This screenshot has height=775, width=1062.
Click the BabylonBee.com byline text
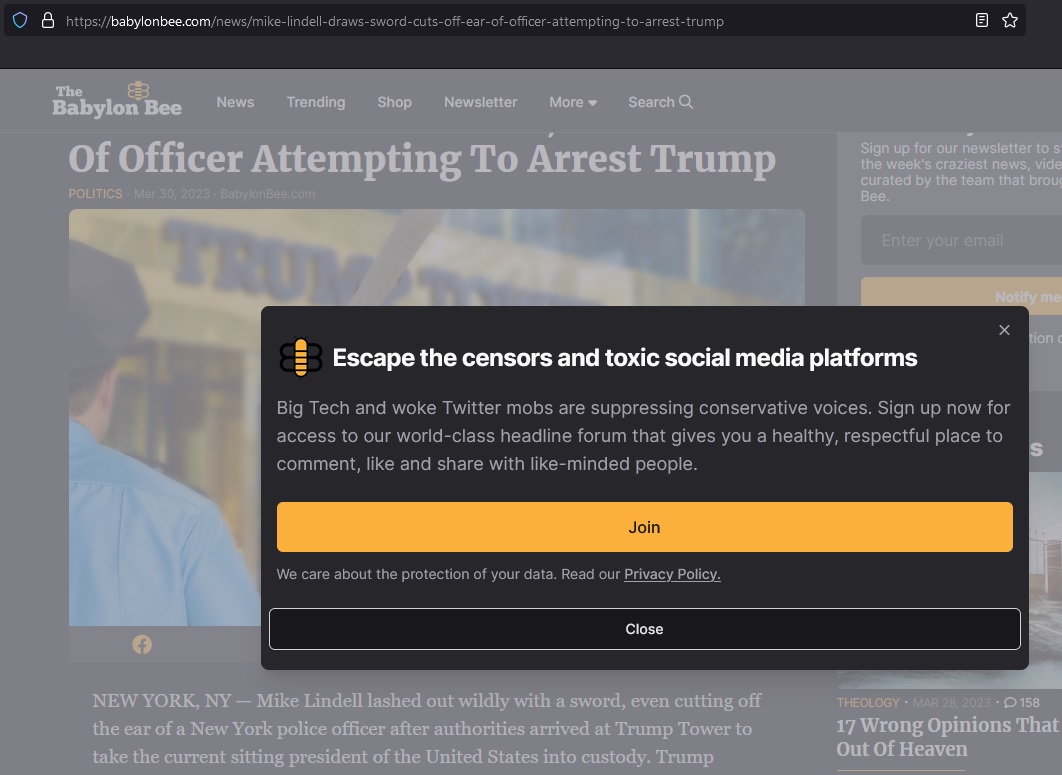[268, 194]
